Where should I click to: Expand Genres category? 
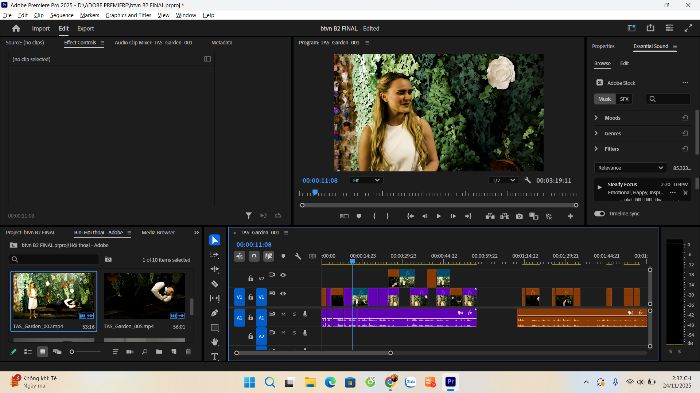click(596, 133)
